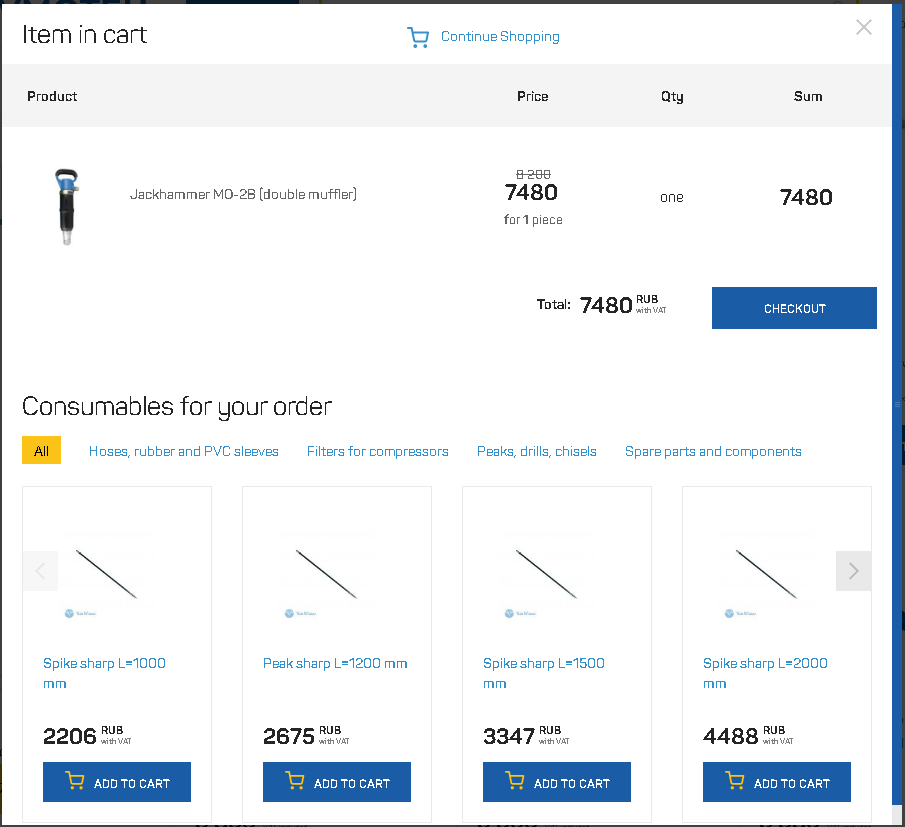This screenshot has height=827, width=905.
Task: Click Spike sharp L=1500 mm product image
Action: (546, 574)
